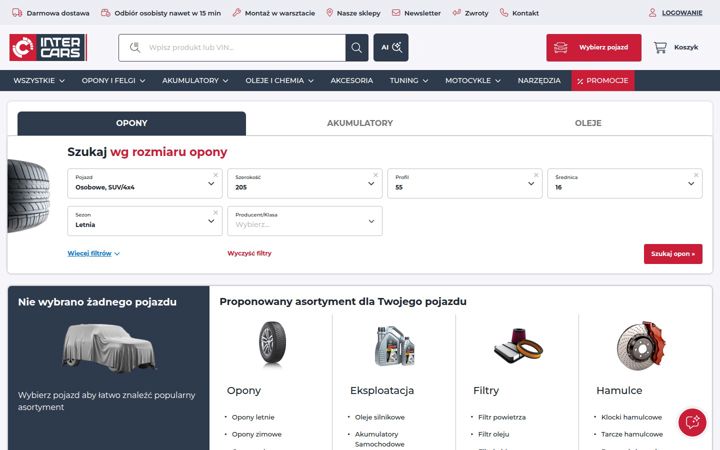The height and width of the screenshot is (450, 720).
Task: Click the user icon beside Logowanie
Action: pos(652,13)
